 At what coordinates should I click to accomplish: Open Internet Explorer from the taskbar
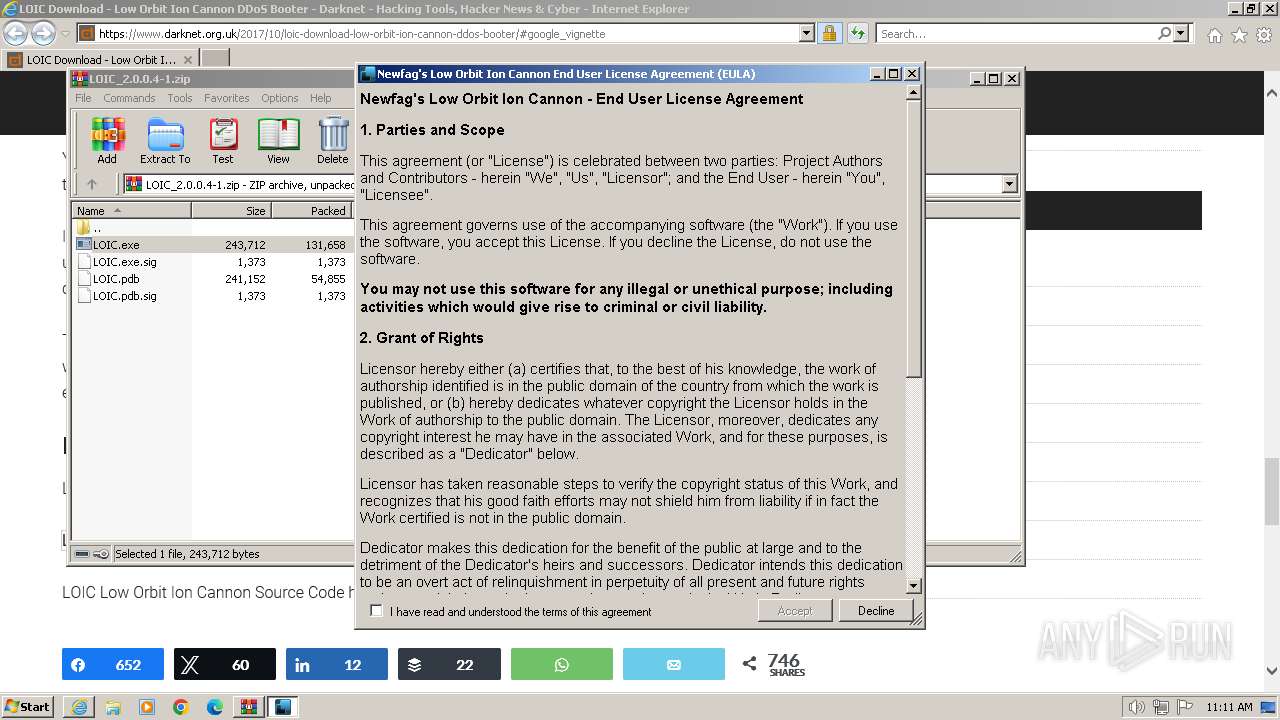pos(79,707)
